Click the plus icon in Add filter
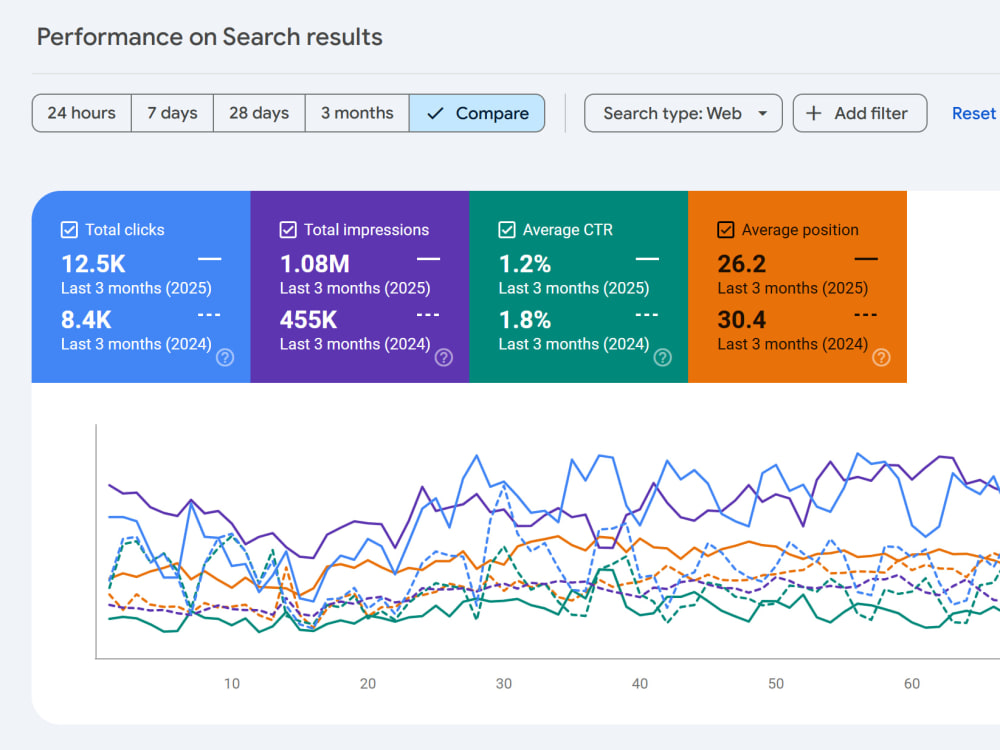This screenshot has width=1000, height=750. click(814, 114)
